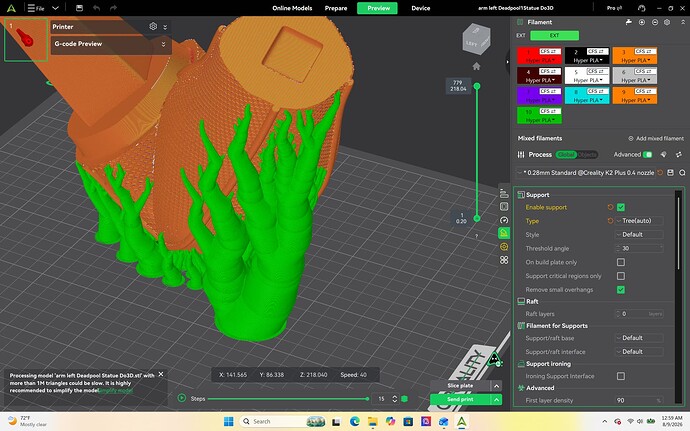
Task: Click the headset support icon in title bar
Action: (x=642, y=8)
